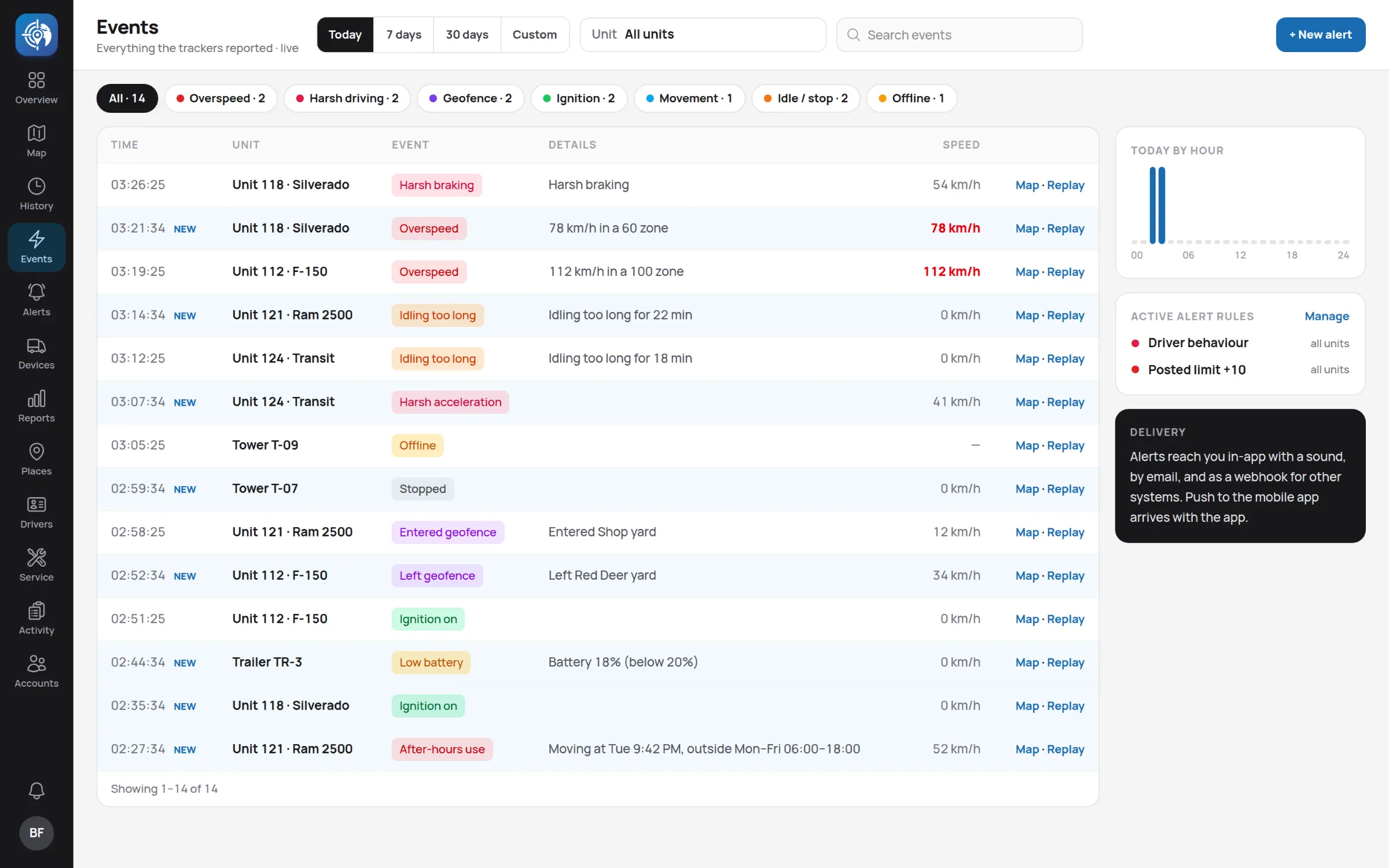This screenshot has height=868, width=1389.
Task: Focus the Search events field
Action: (960, 35)
